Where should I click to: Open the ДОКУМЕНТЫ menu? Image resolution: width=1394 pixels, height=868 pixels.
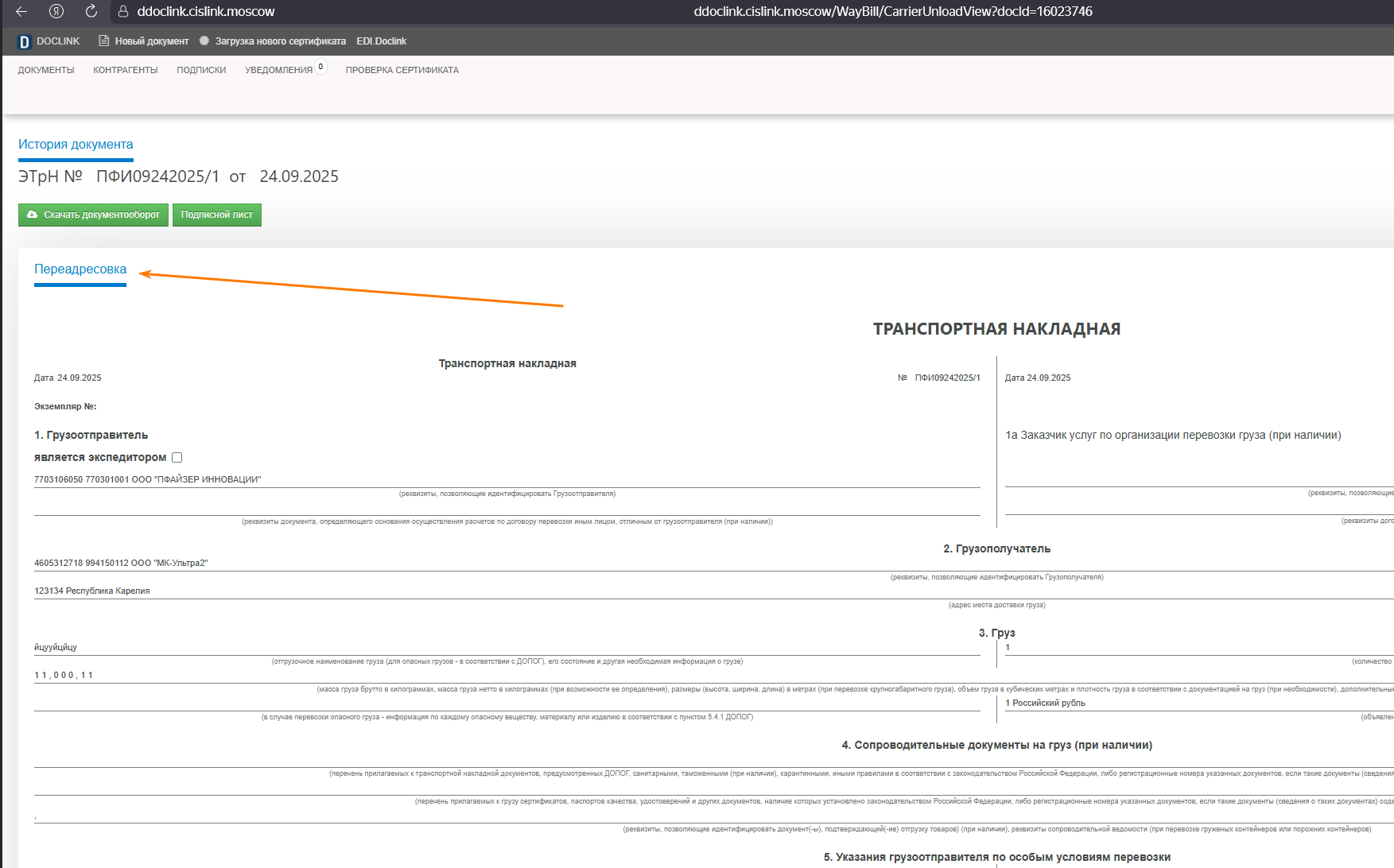[x=46, y=70]
